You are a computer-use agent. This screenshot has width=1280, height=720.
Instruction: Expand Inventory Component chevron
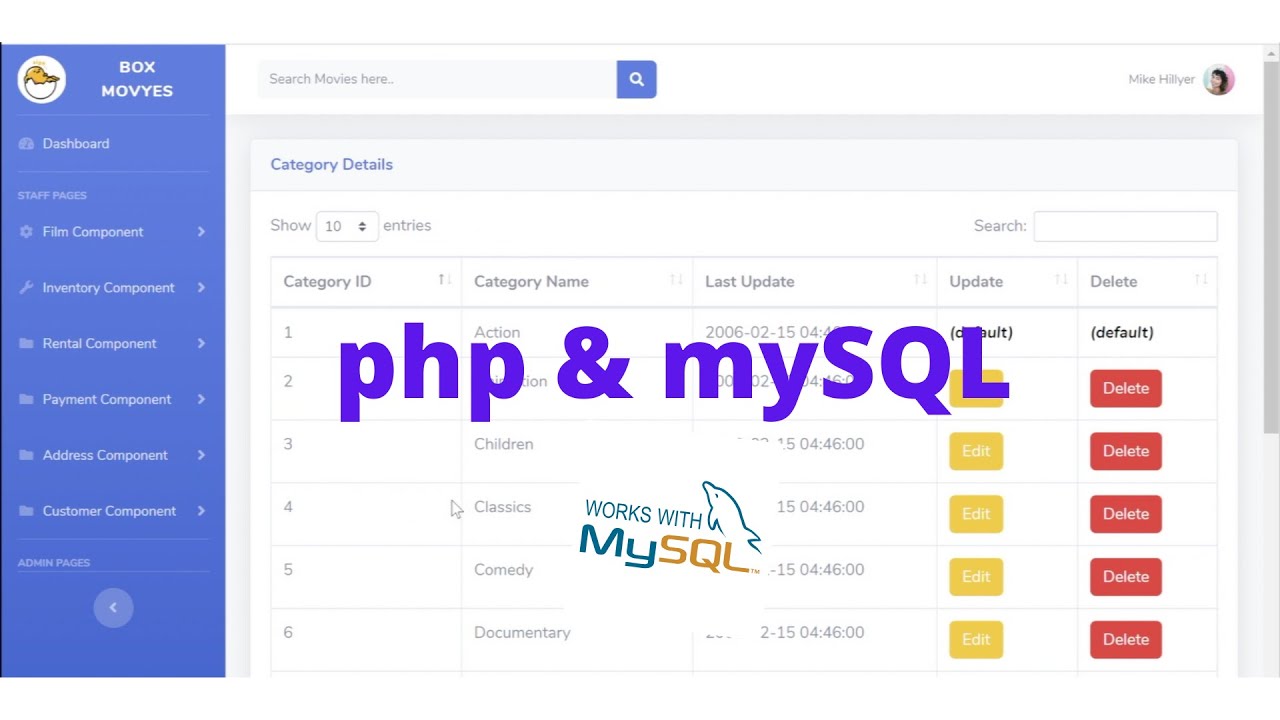point(201,288)
